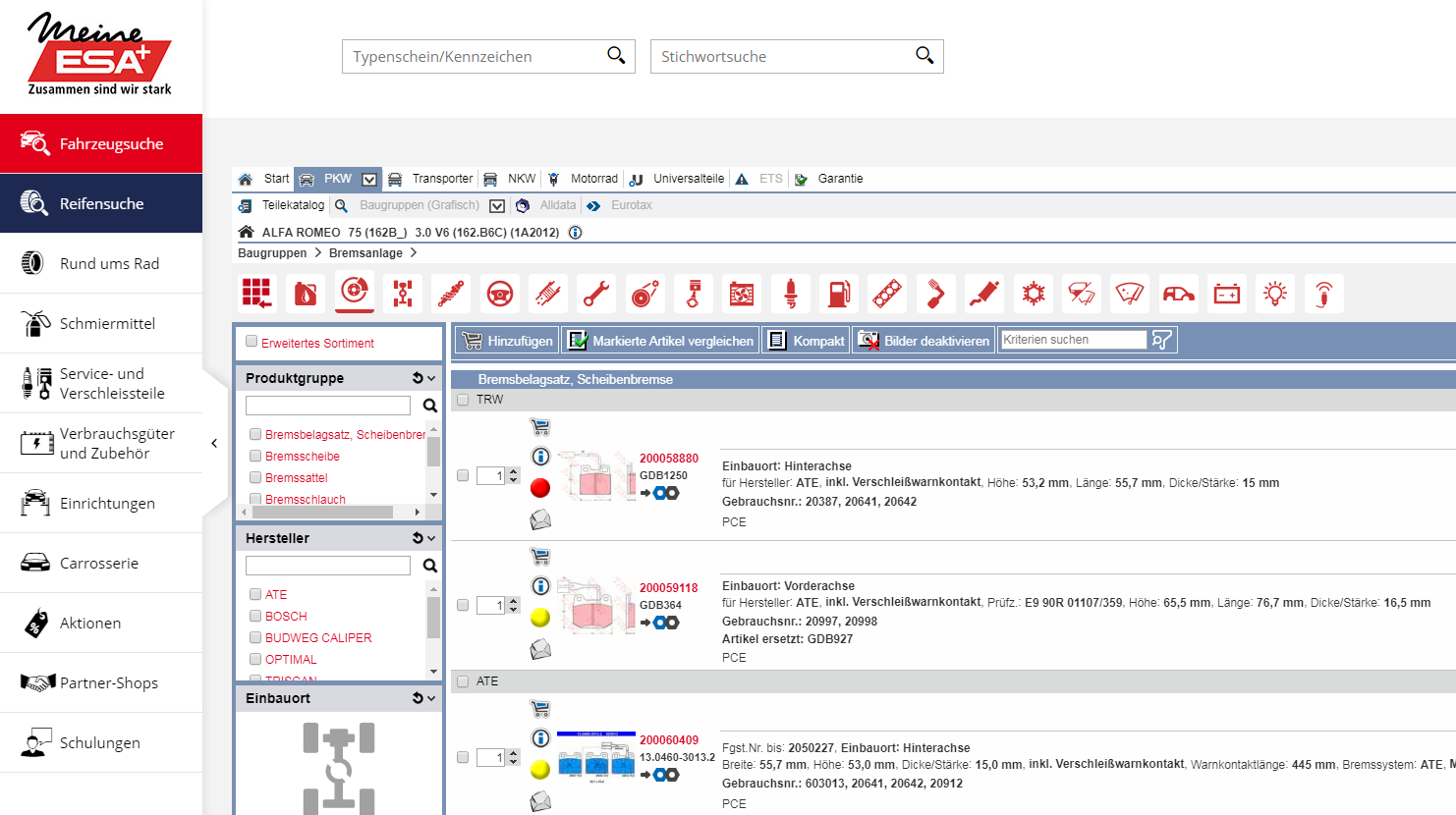Screen dimensions: 1456x815
Task: Switch to the Motorrad tab
Action: (x=583, y=179)
